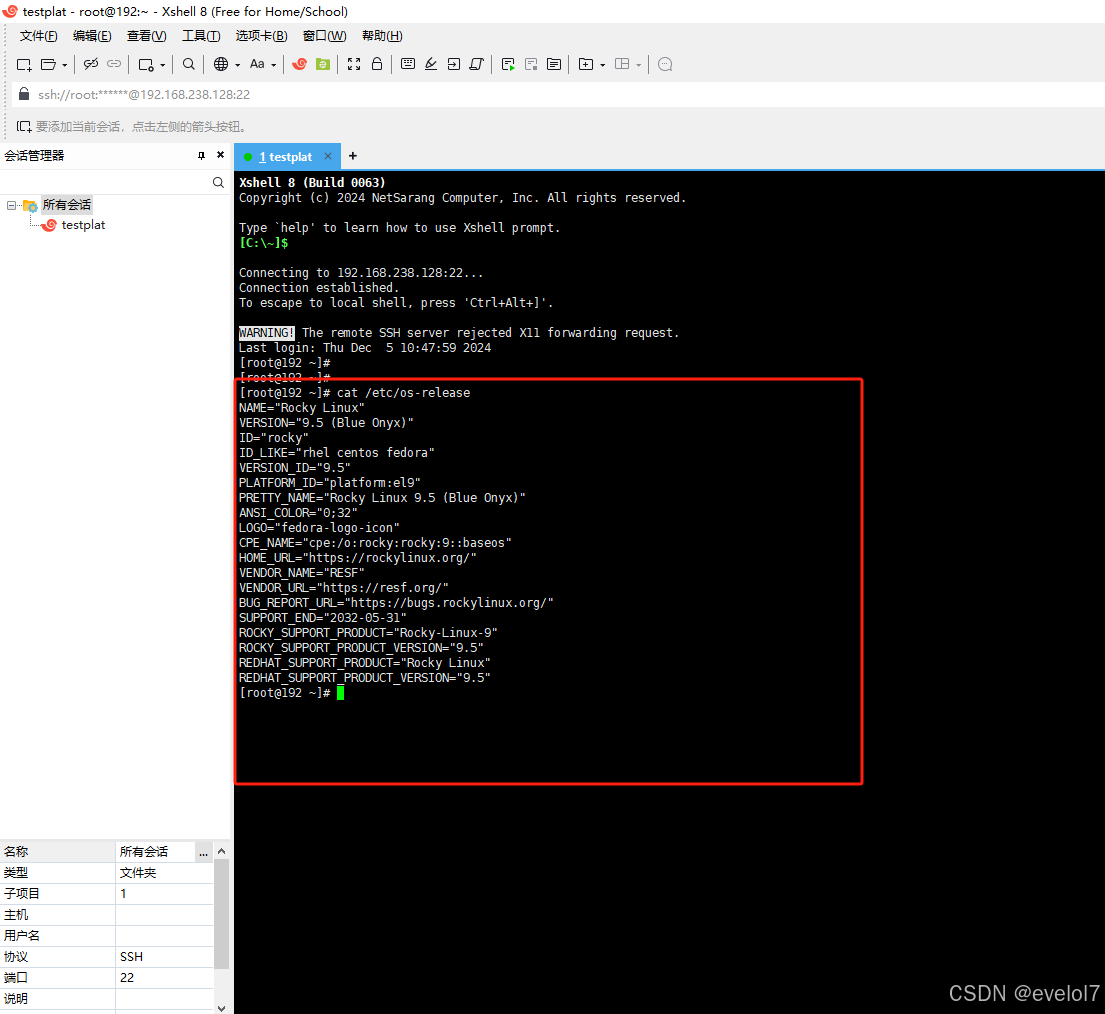Close the testplat tab

point(328,156)
